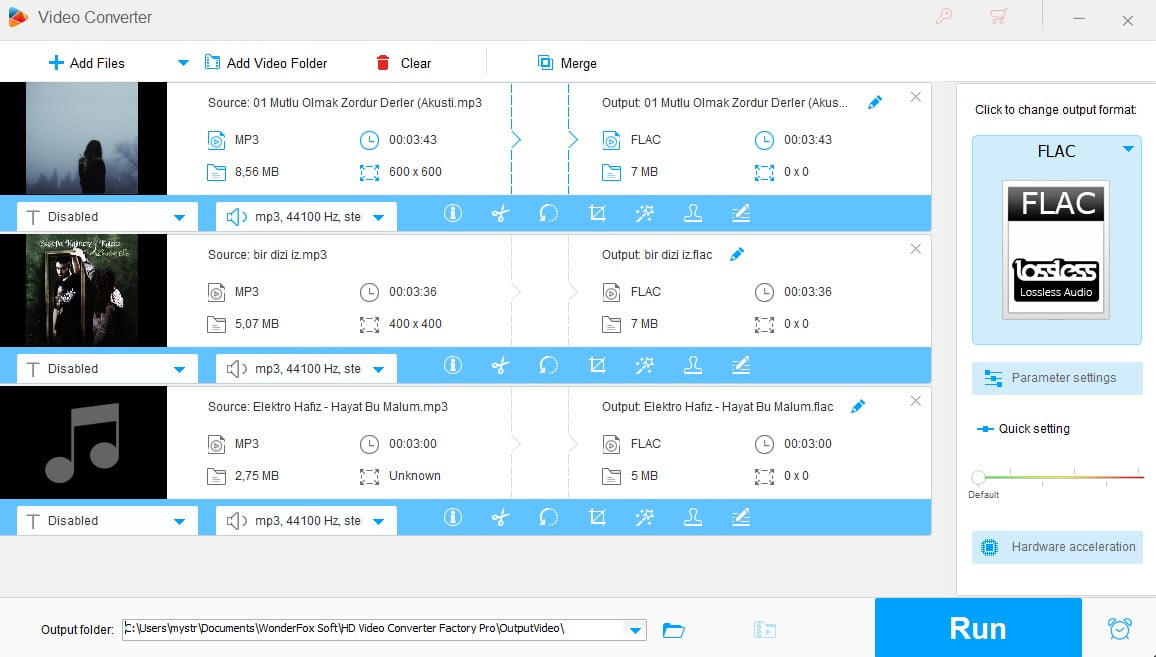Viewport: 1156px width, 657px height.
Task: Open the audio settings dropdown for bir dizi iz
Action: point(378,367)
